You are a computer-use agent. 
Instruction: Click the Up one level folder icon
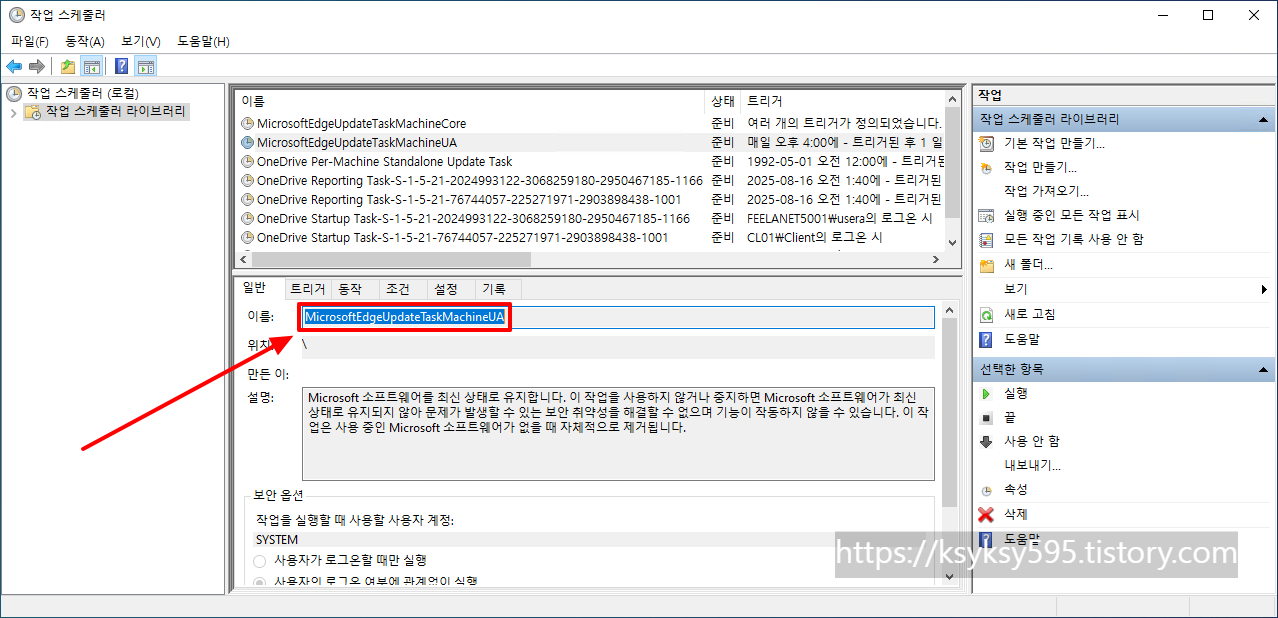tap(67, 66)
